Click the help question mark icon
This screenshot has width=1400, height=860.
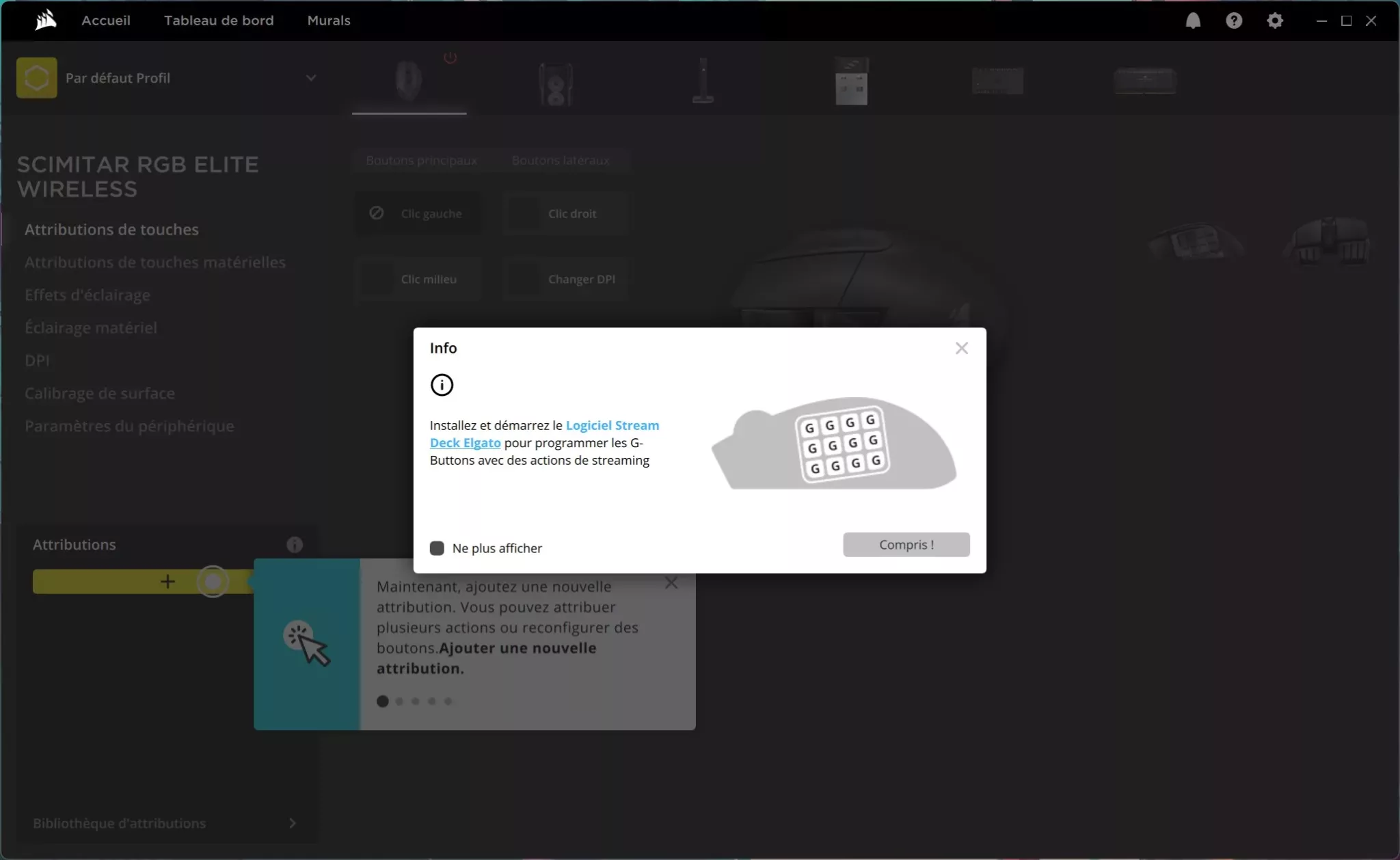click(1234, 21)
